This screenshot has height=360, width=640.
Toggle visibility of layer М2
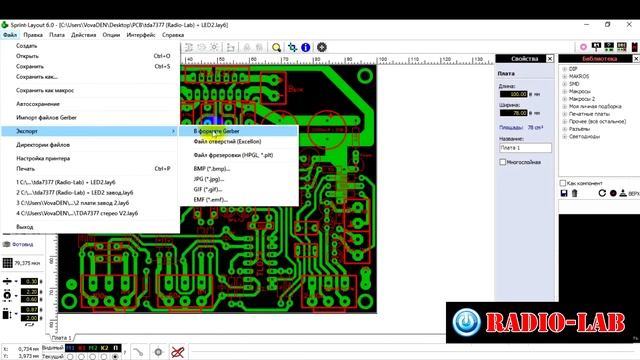93,348
